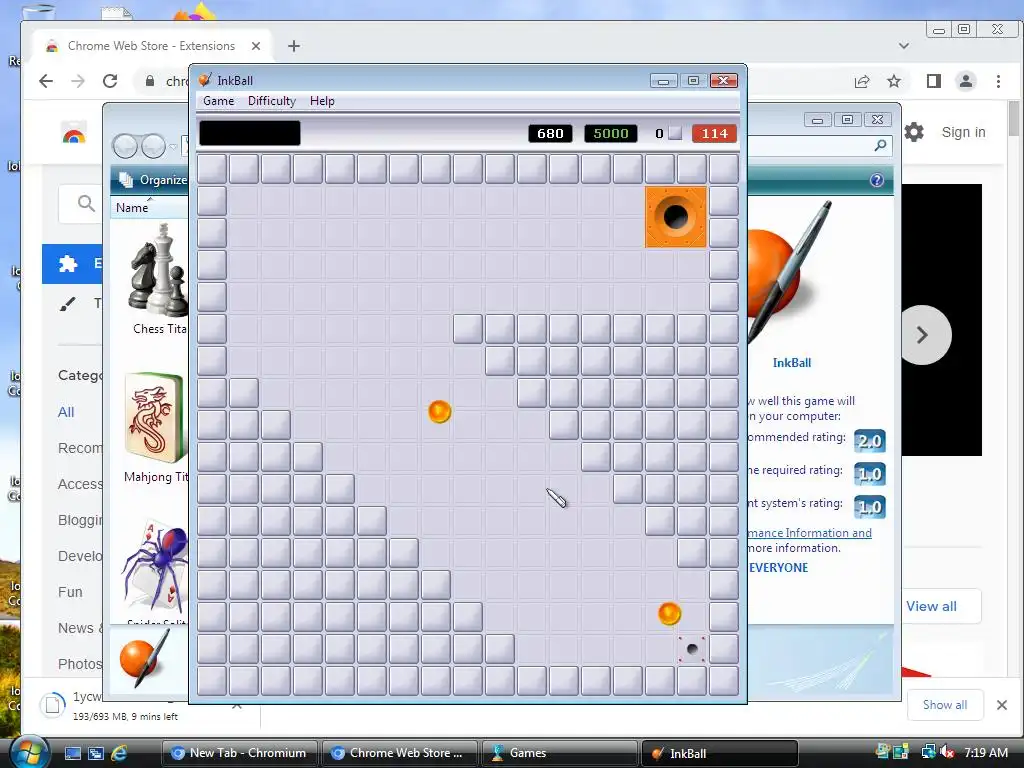Open the performance information link in Games window
This screenshot has width=1024, height=768.
point(810,533)
